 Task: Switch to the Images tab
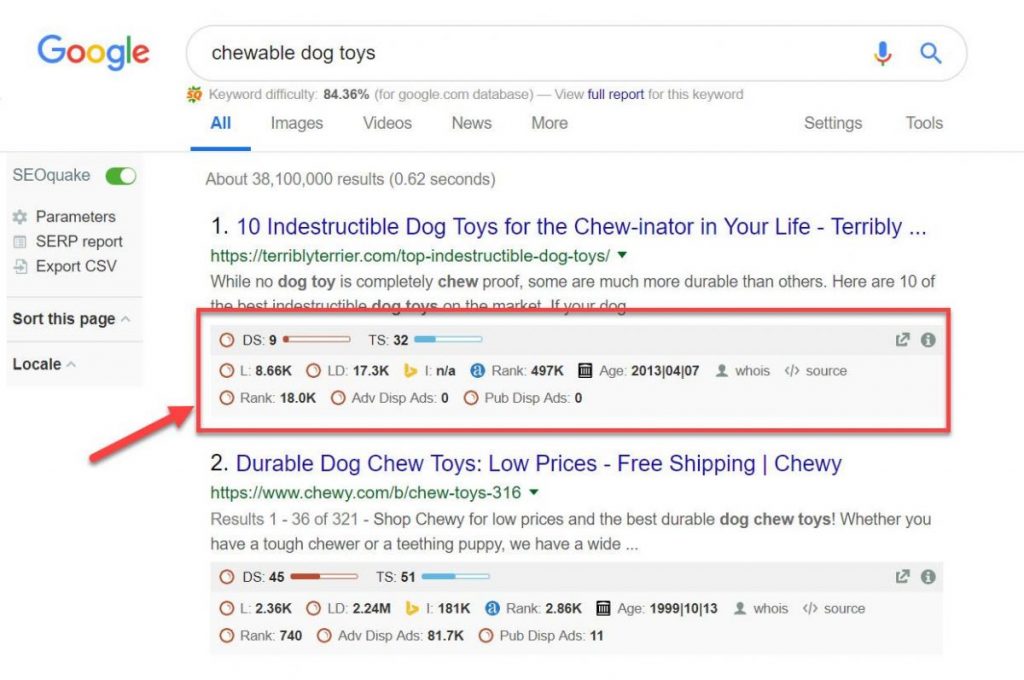pos(296,123)
